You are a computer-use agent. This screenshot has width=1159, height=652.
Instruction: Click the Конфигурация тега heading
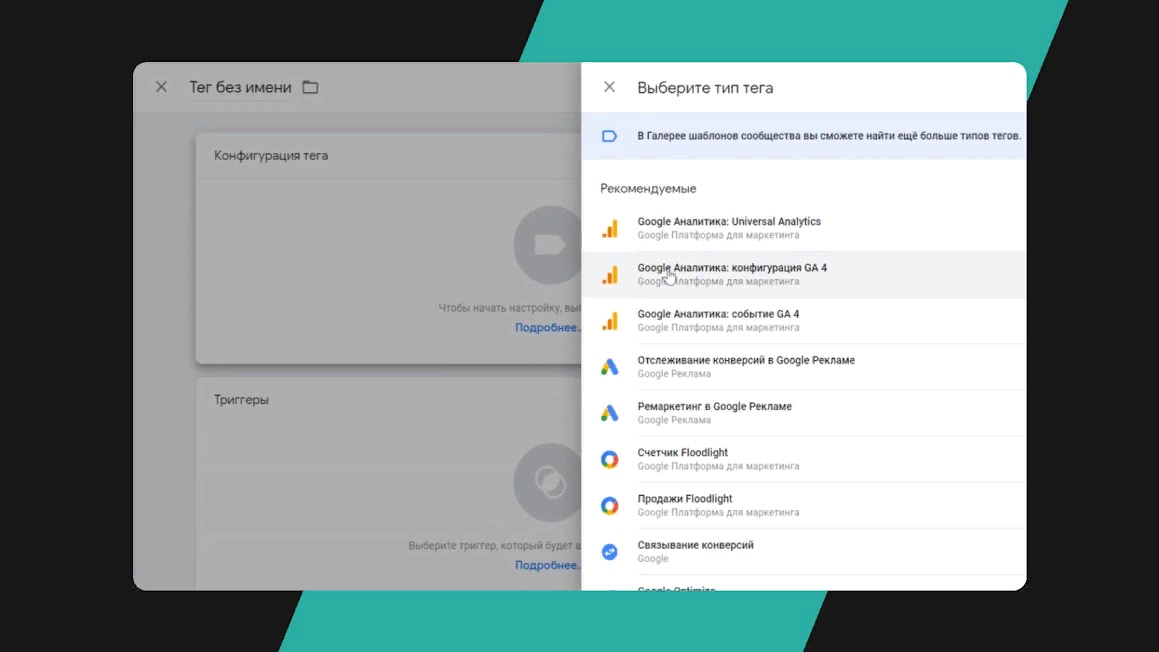271,156
